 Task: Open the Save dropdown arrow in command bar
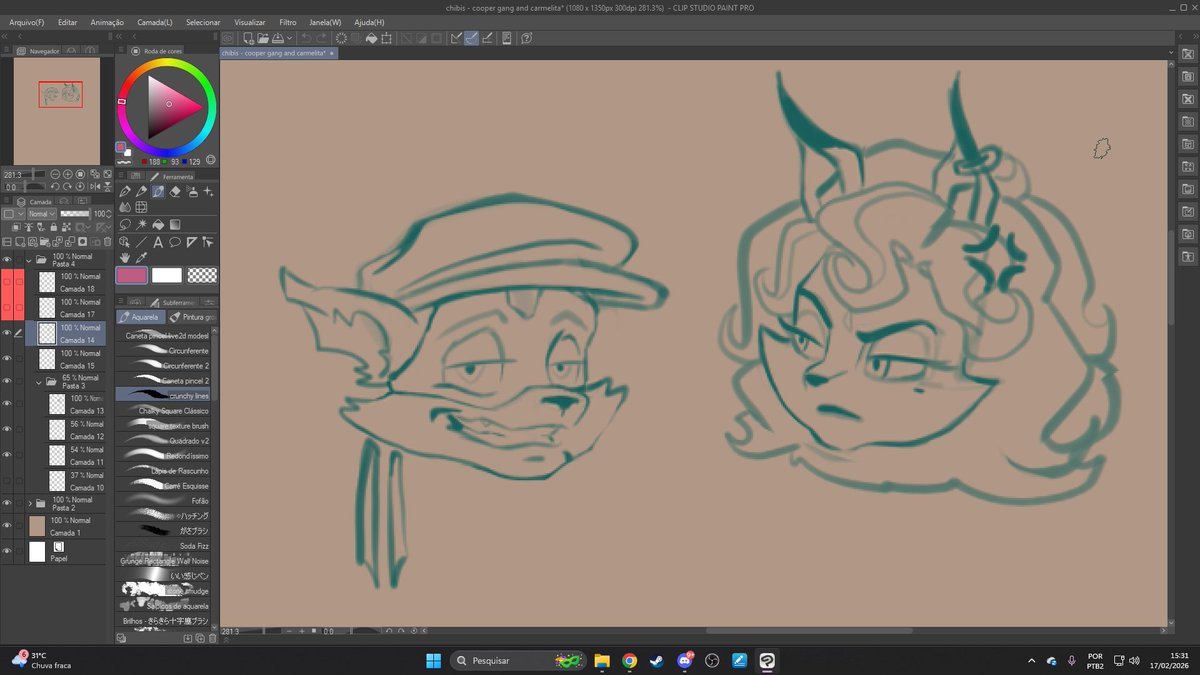point(290,38)
